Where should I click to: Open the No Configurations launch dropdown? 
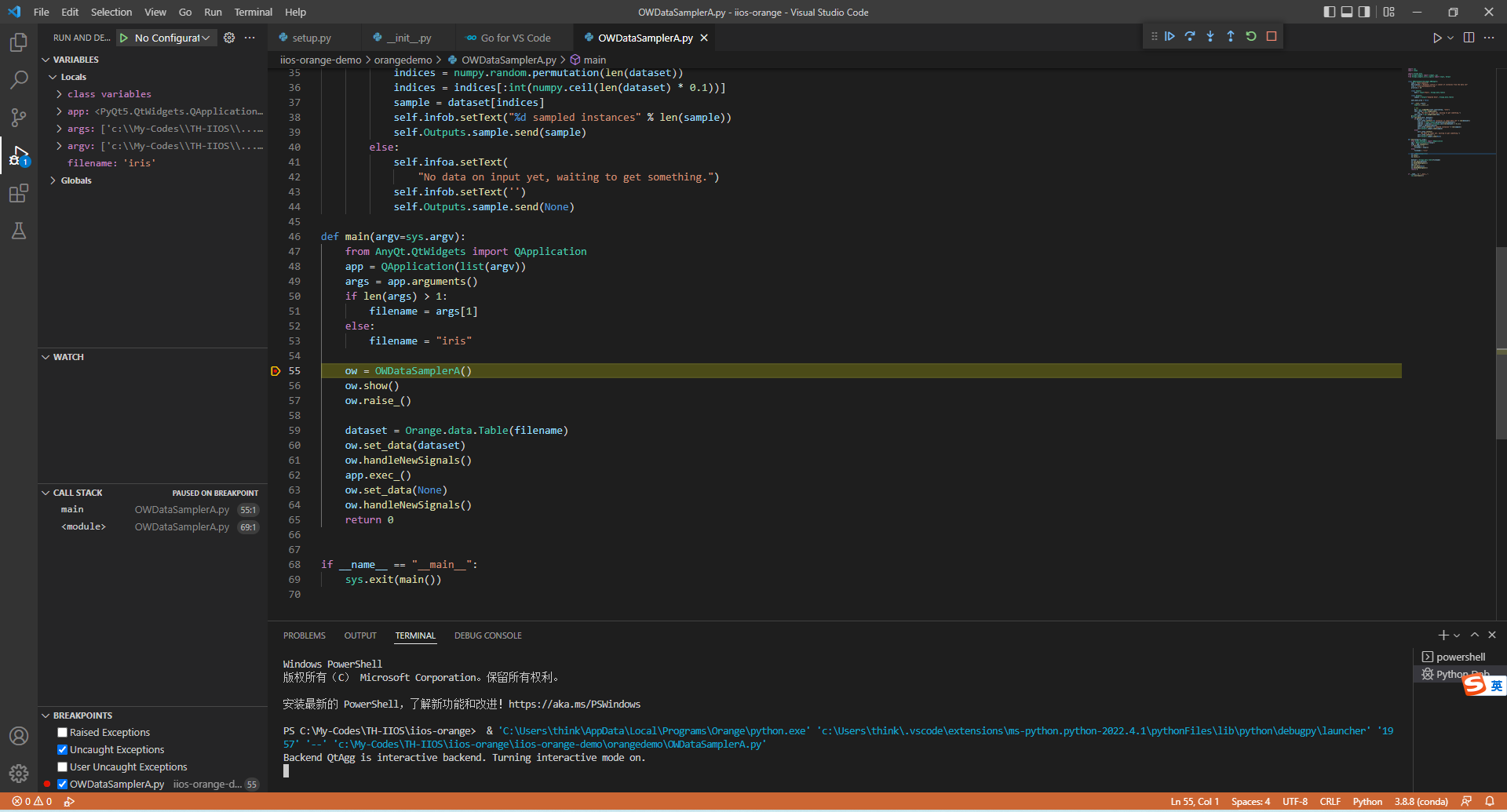click(x=172, y=38)
